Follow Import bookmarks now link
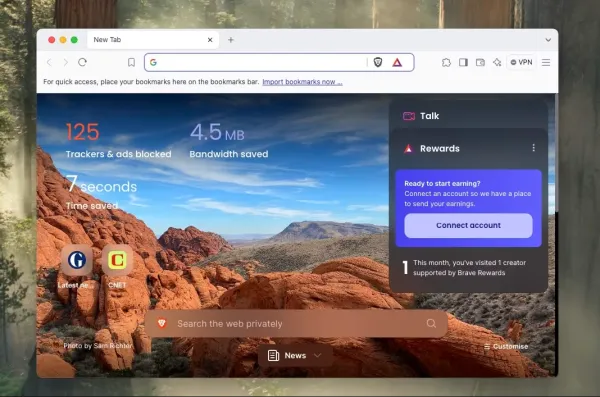This screenshot has height=397, width=600. 302,82
